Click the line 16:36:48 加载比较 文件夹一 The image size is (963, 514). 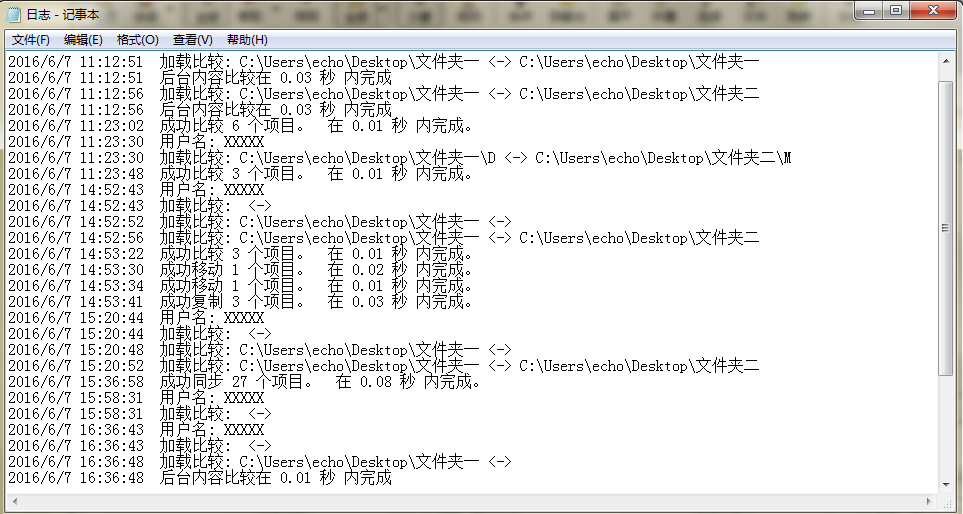(x=259, y=461)
